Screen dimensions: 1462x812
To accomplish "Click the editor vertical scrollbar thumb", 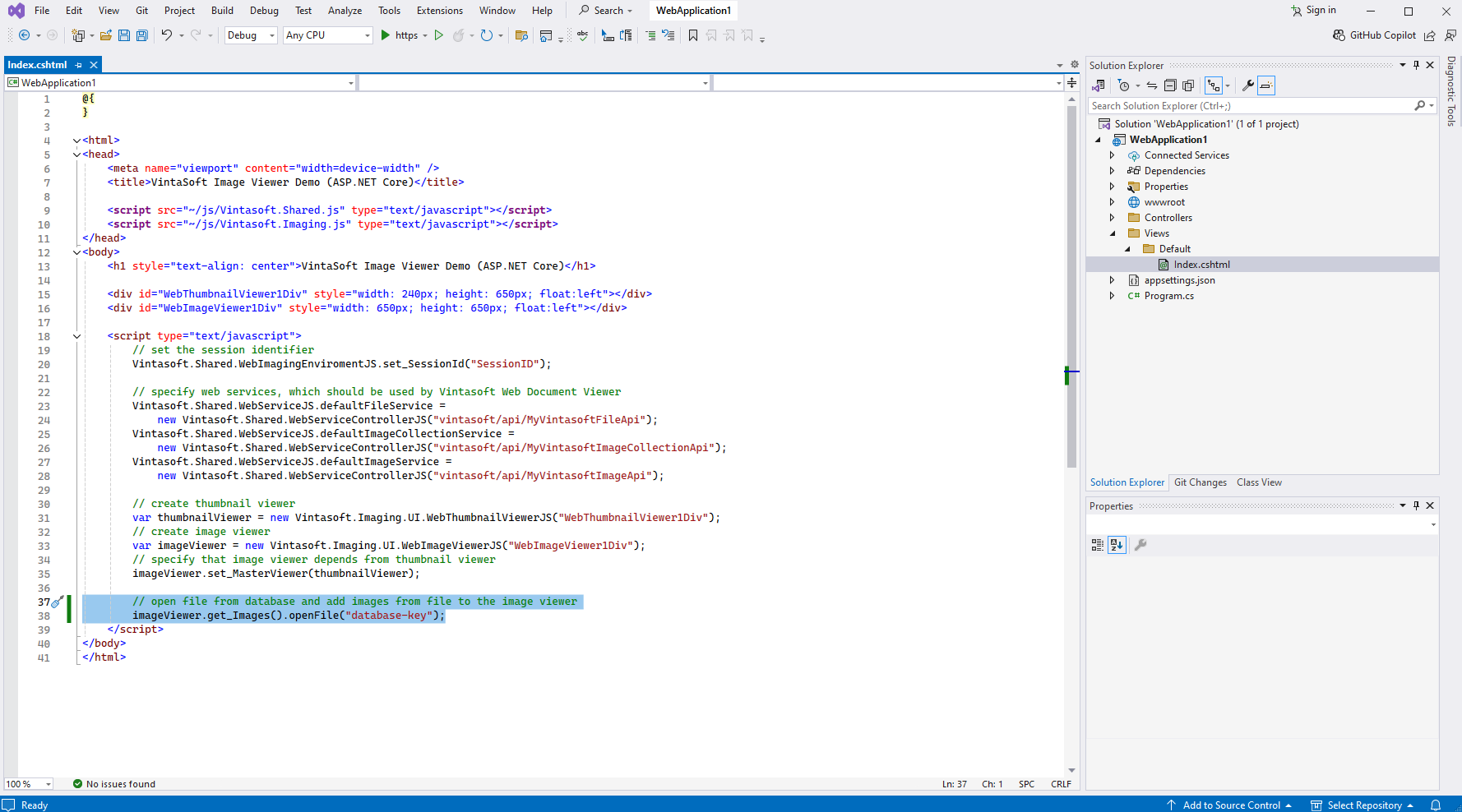I will [1071, 287].
